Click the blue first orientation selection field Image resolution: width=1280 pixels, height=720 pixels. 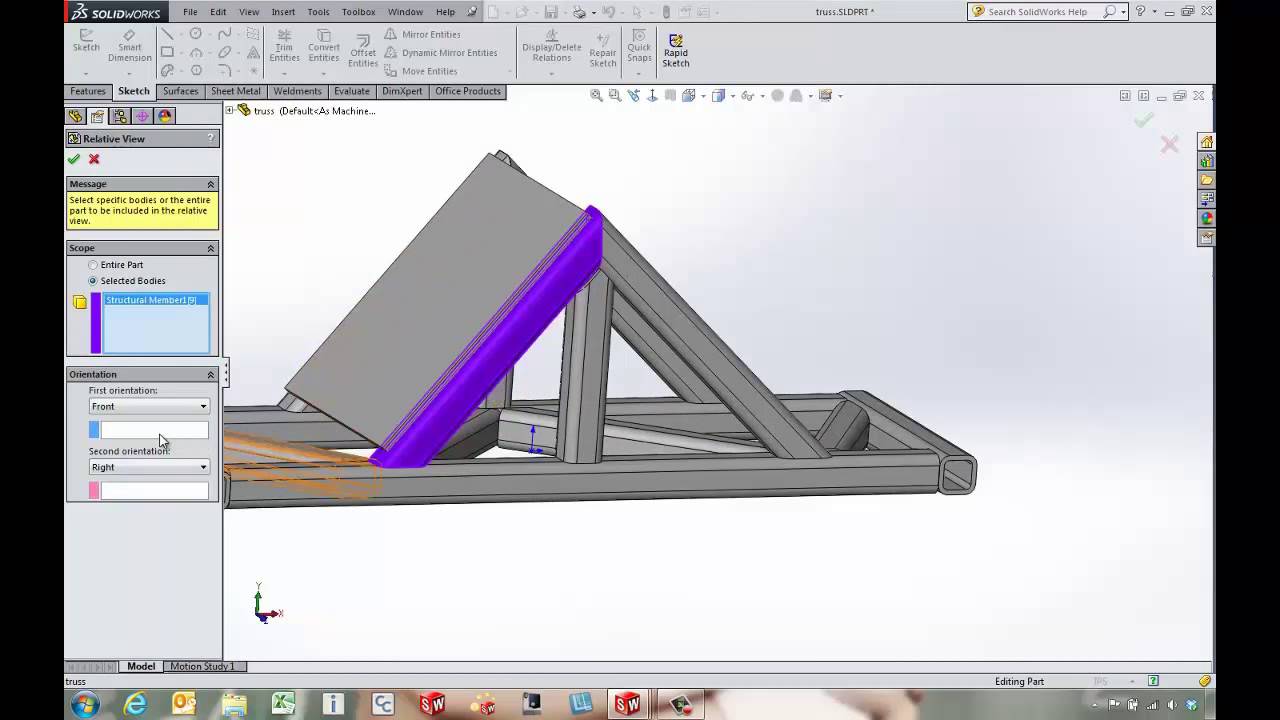[154, 430]
